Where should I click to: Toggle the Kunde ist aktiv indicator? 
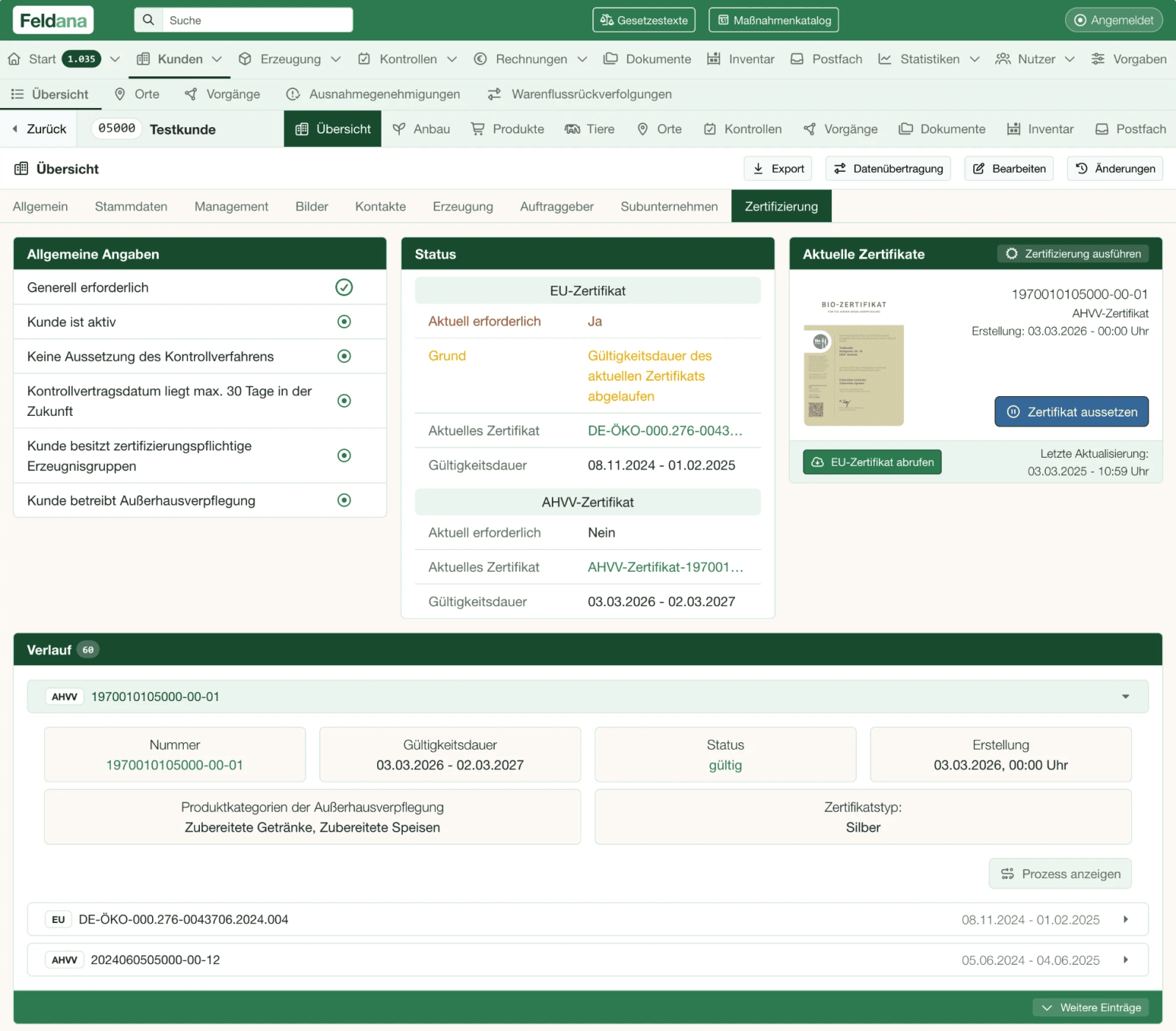coord(344,322)
